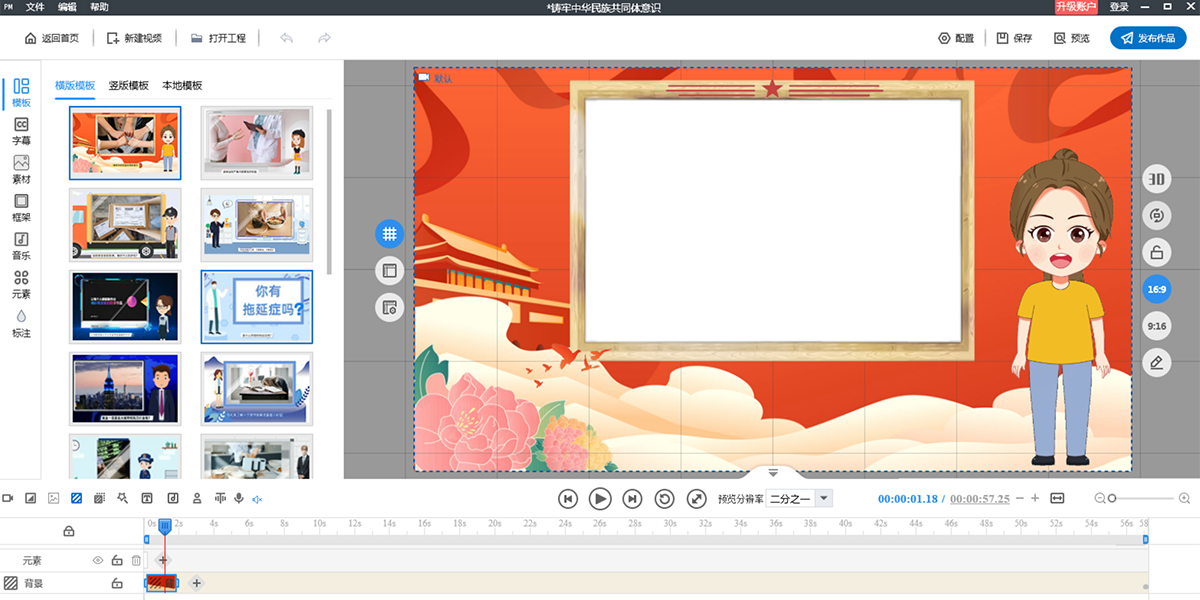
Task: Toggle visibility eye of 元素 track
Action: (x=98, y=560)
